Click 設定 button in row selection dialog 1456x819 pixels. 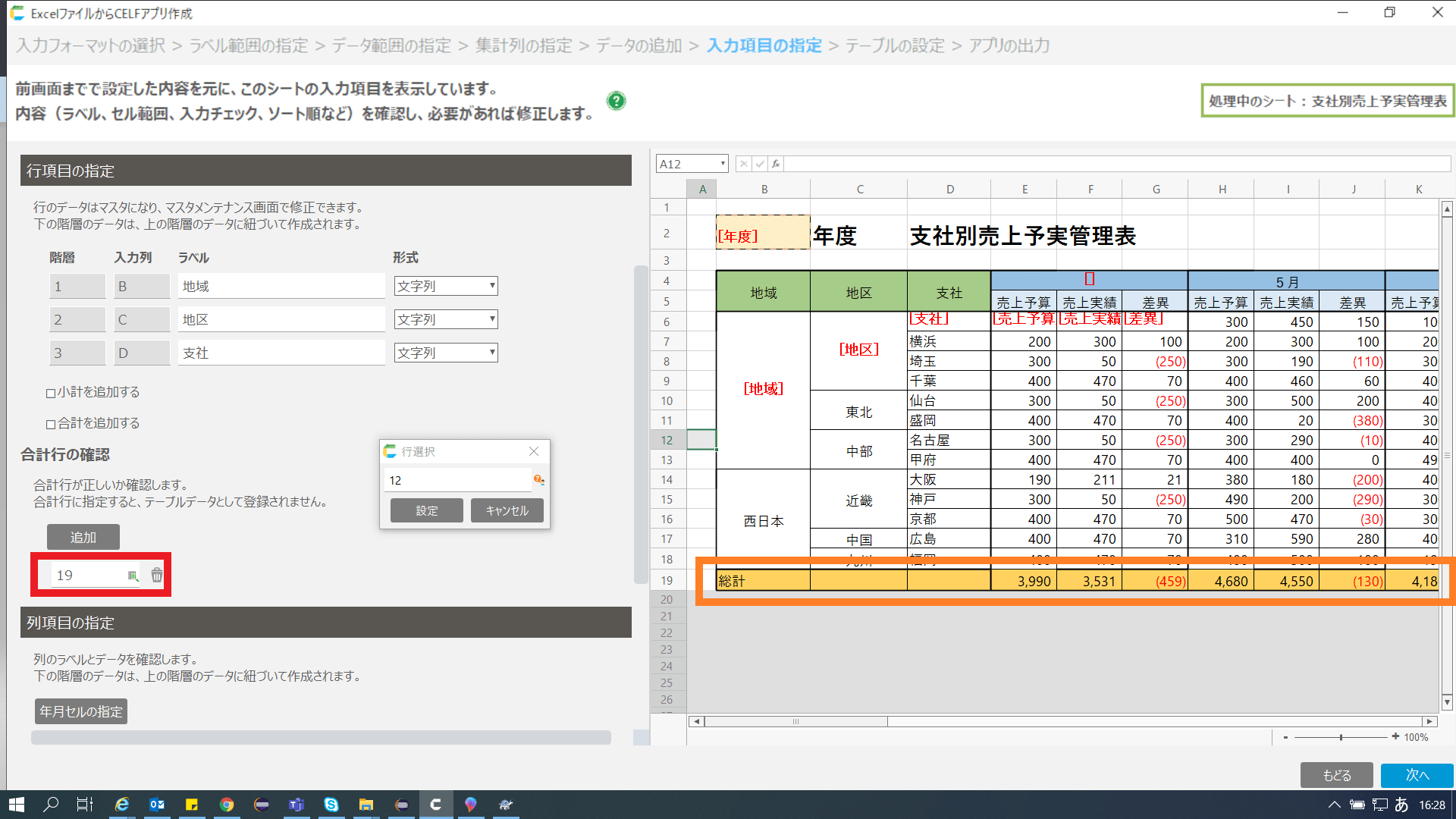[x=426, y=510]
